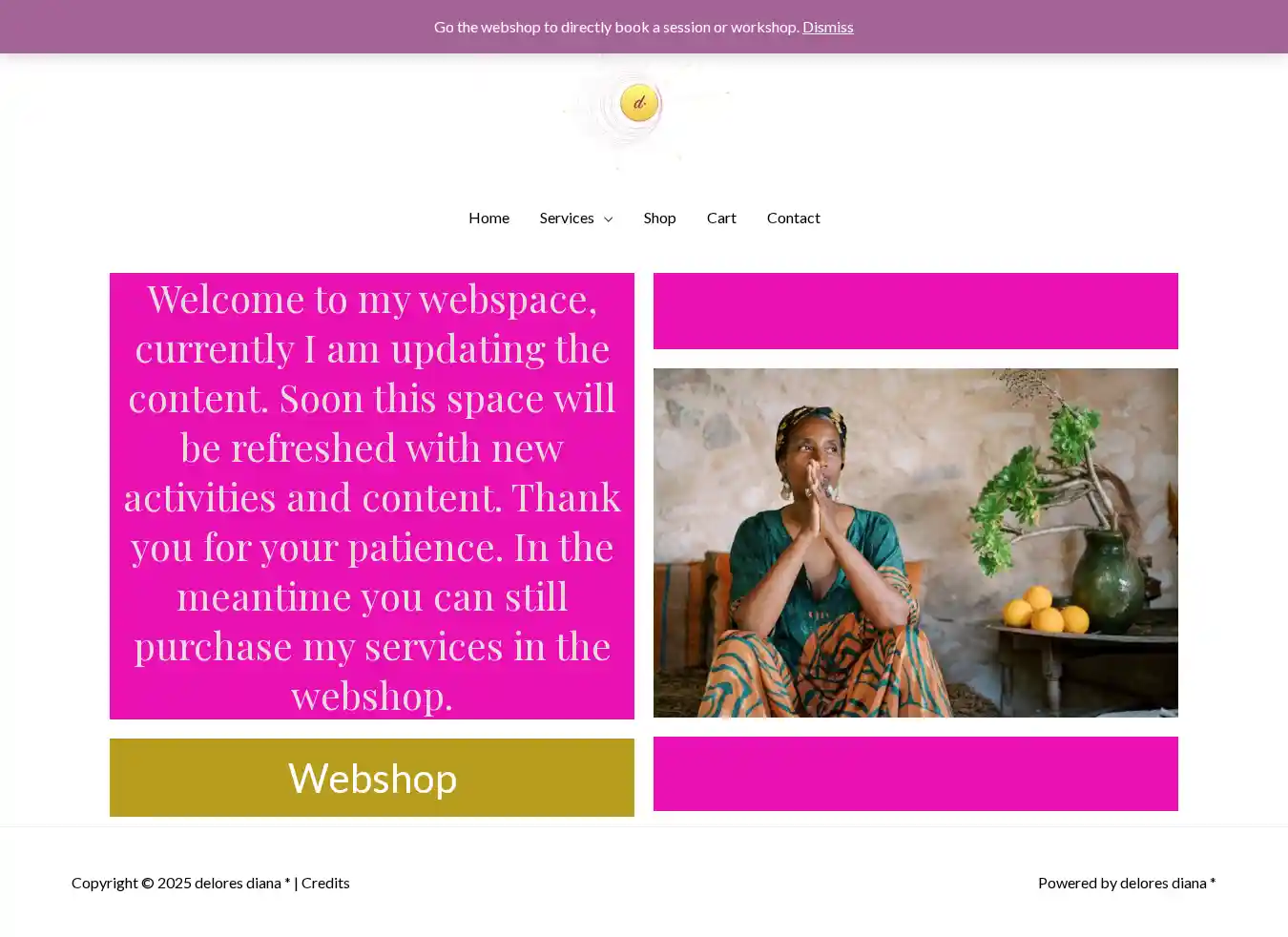1288x937 pixels.
Task: Click the gold Webshop button
Action: pos(372,778)
